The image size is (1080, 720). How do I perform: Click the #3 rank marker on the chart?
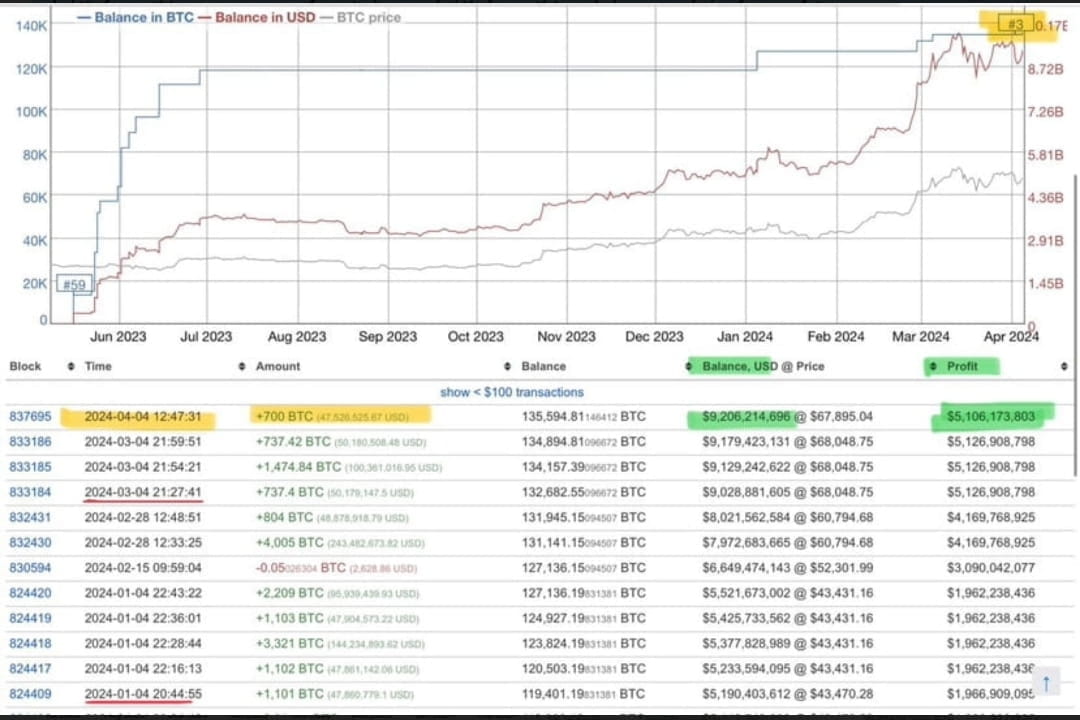click(1016, 25)
